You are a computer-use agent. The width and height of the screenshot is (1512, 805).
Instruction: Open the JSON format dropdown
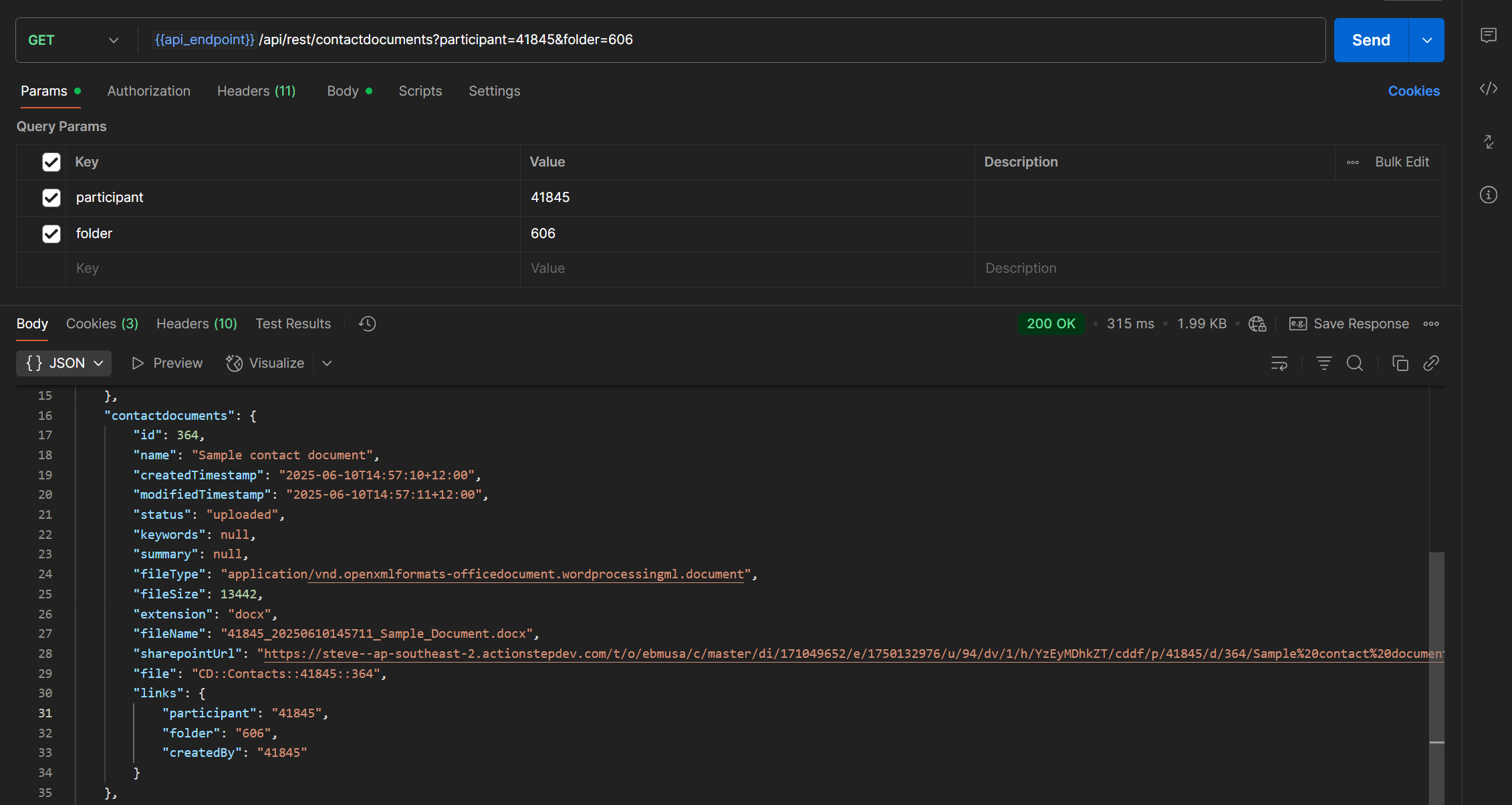pyautogui.click(x=64, y=363)
